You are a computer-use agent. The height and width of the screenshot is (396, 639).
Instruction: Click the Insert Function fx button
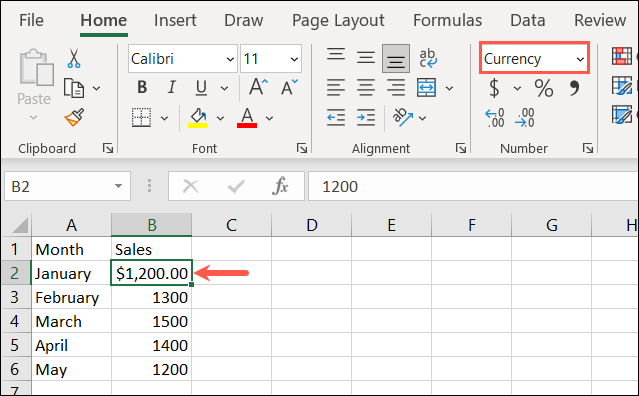click(280, 186)
